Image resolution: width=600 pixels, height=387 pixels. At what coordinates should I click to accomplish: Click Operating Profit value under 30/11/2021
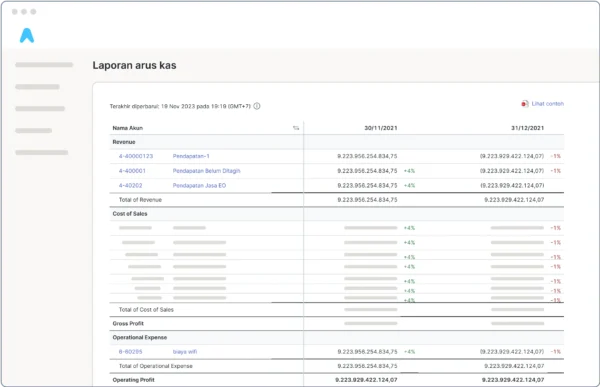(x=366, y=380)
